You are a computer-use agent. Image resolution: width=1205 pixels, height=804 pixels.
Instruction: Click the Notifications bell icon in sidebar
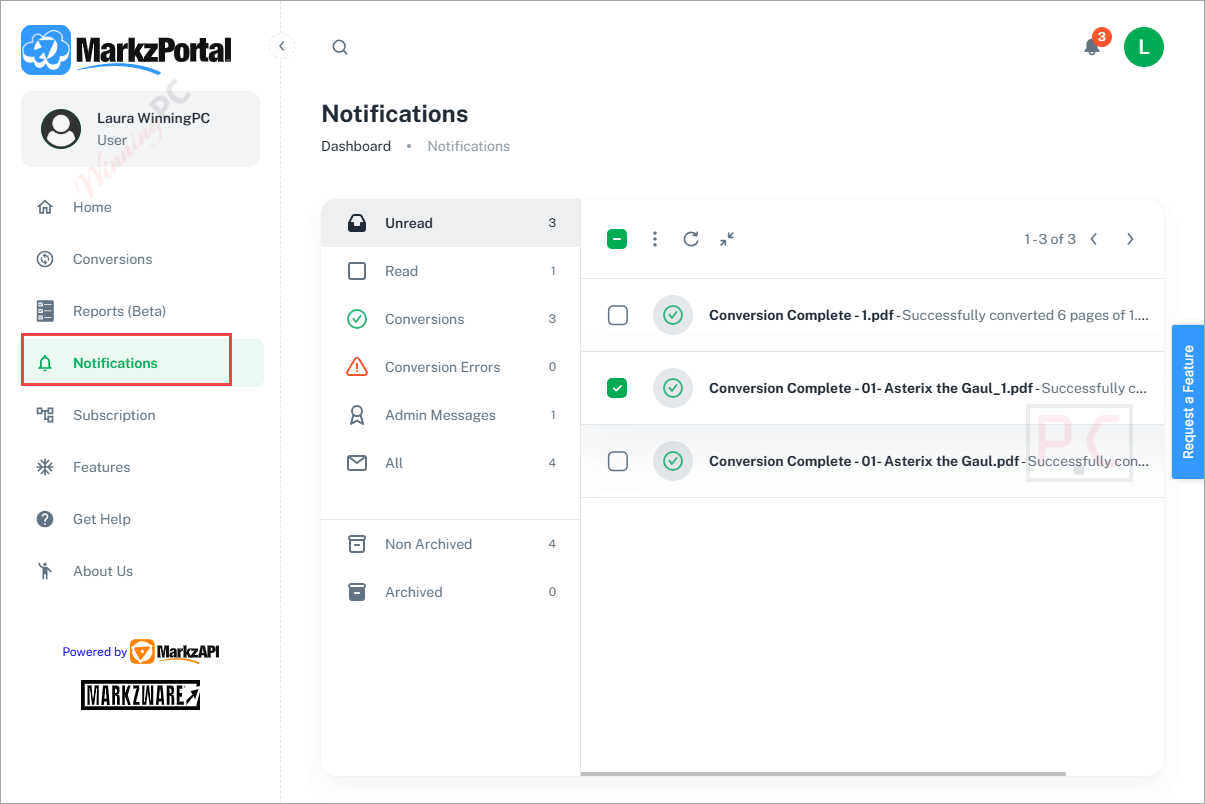coord(45,363)
